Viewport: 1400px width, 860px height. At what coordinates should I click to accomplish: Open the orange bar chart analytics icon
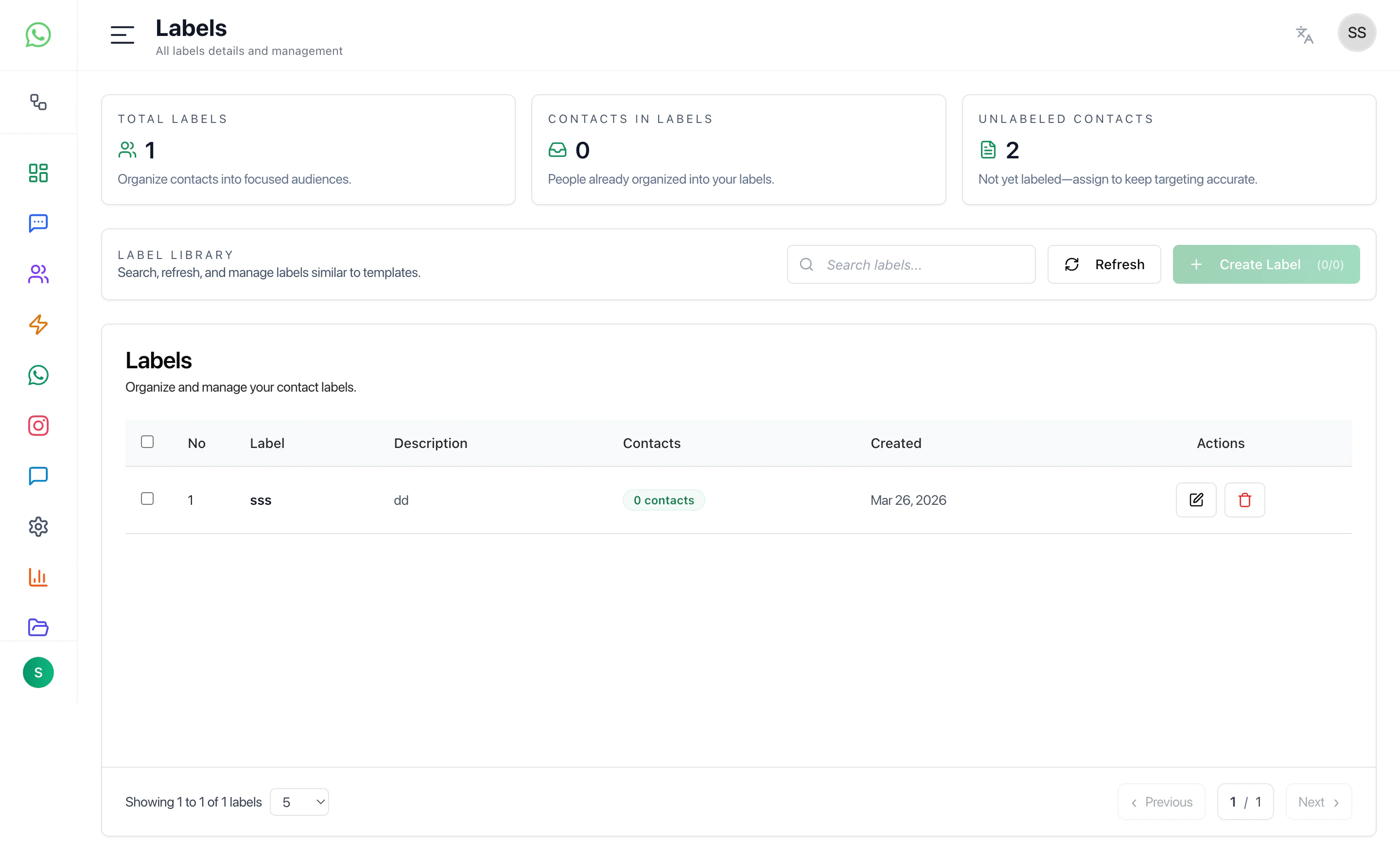pos(38,577)
